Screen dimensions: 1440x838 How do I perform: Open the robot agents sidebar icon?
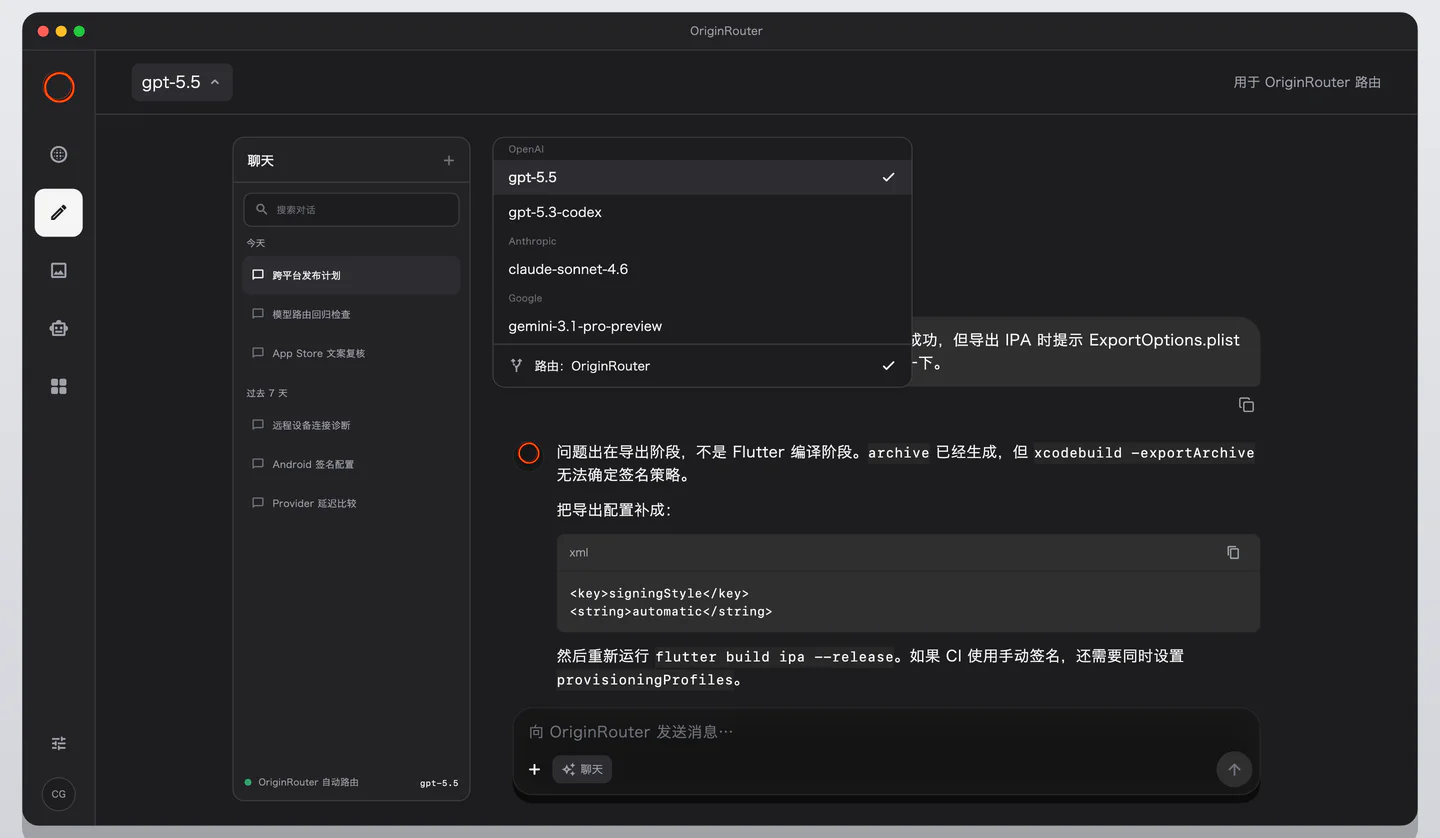click(59, 328)
